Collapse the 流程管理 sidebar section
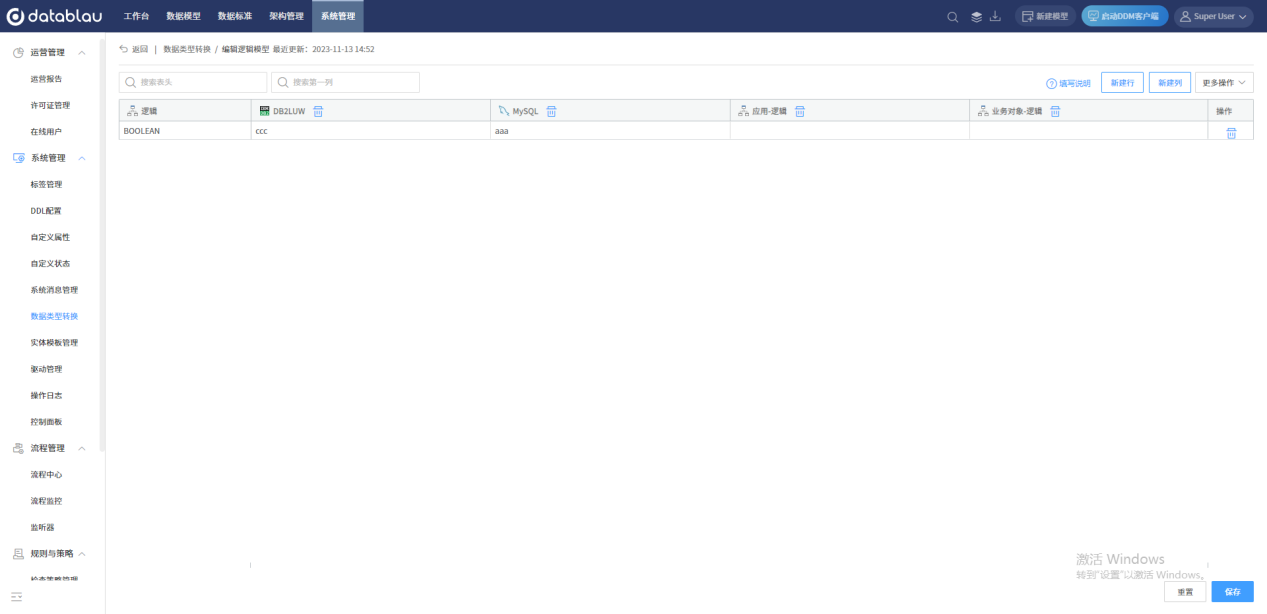The image size is (1267, 614). [x=82, y=448]
